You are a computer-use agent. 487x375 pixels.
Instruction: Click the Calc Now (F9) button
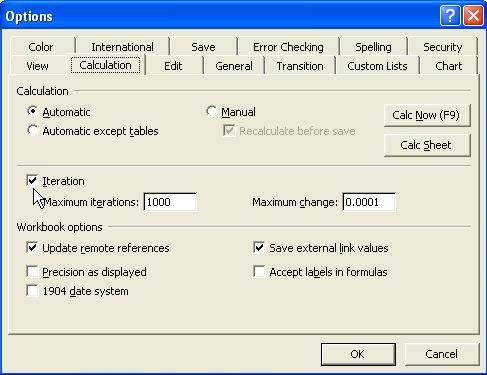427,115
